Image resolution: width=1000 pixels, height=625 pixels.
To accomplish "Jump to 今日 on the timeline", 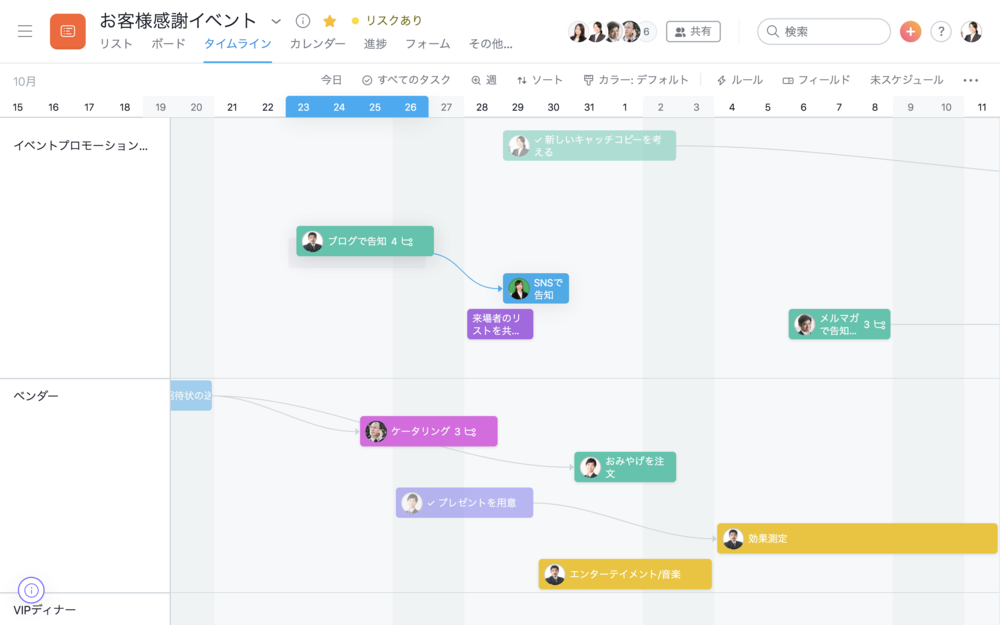I will [331, 80].
